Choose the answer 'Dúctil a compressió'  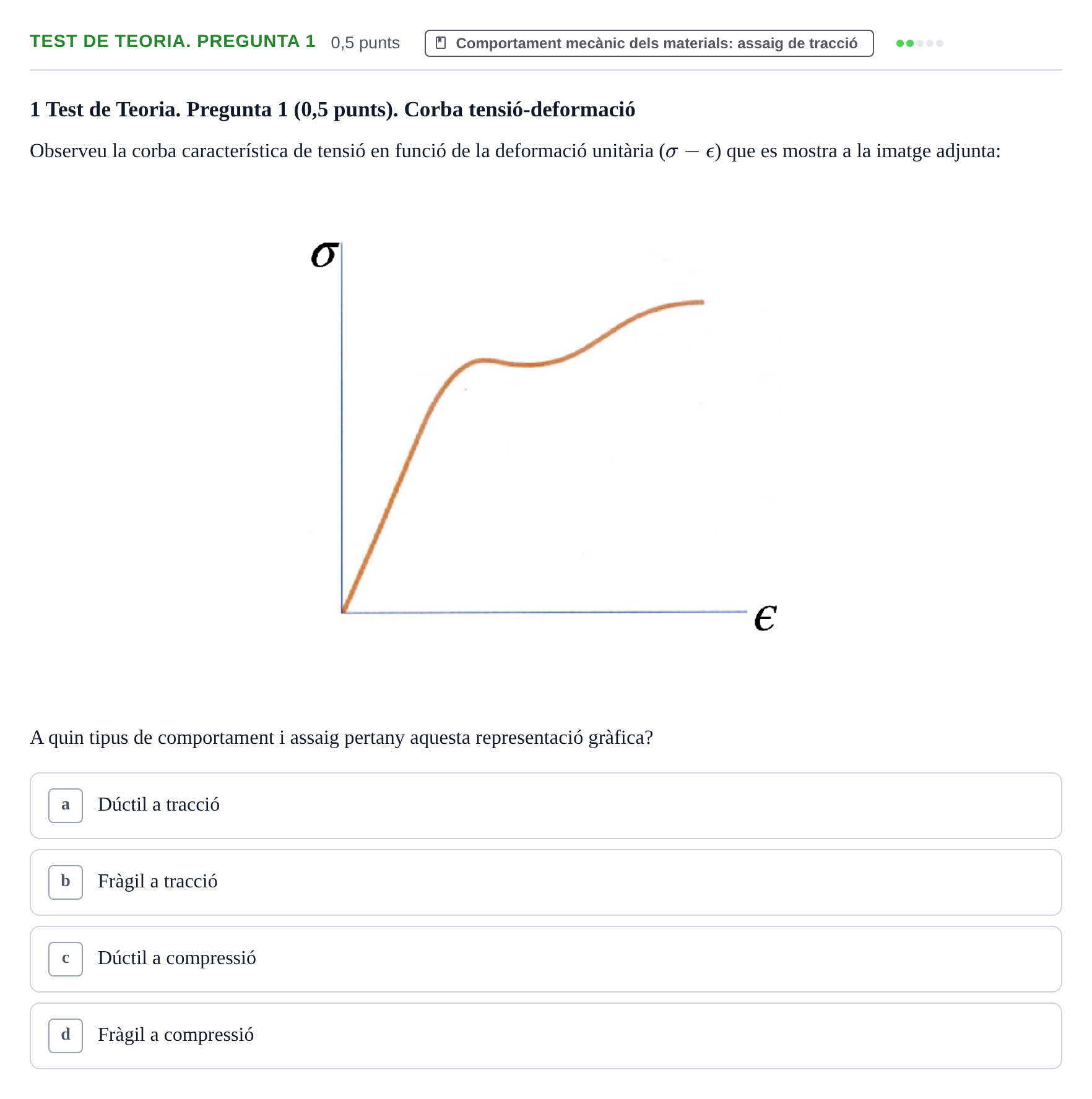coord(546,959)
